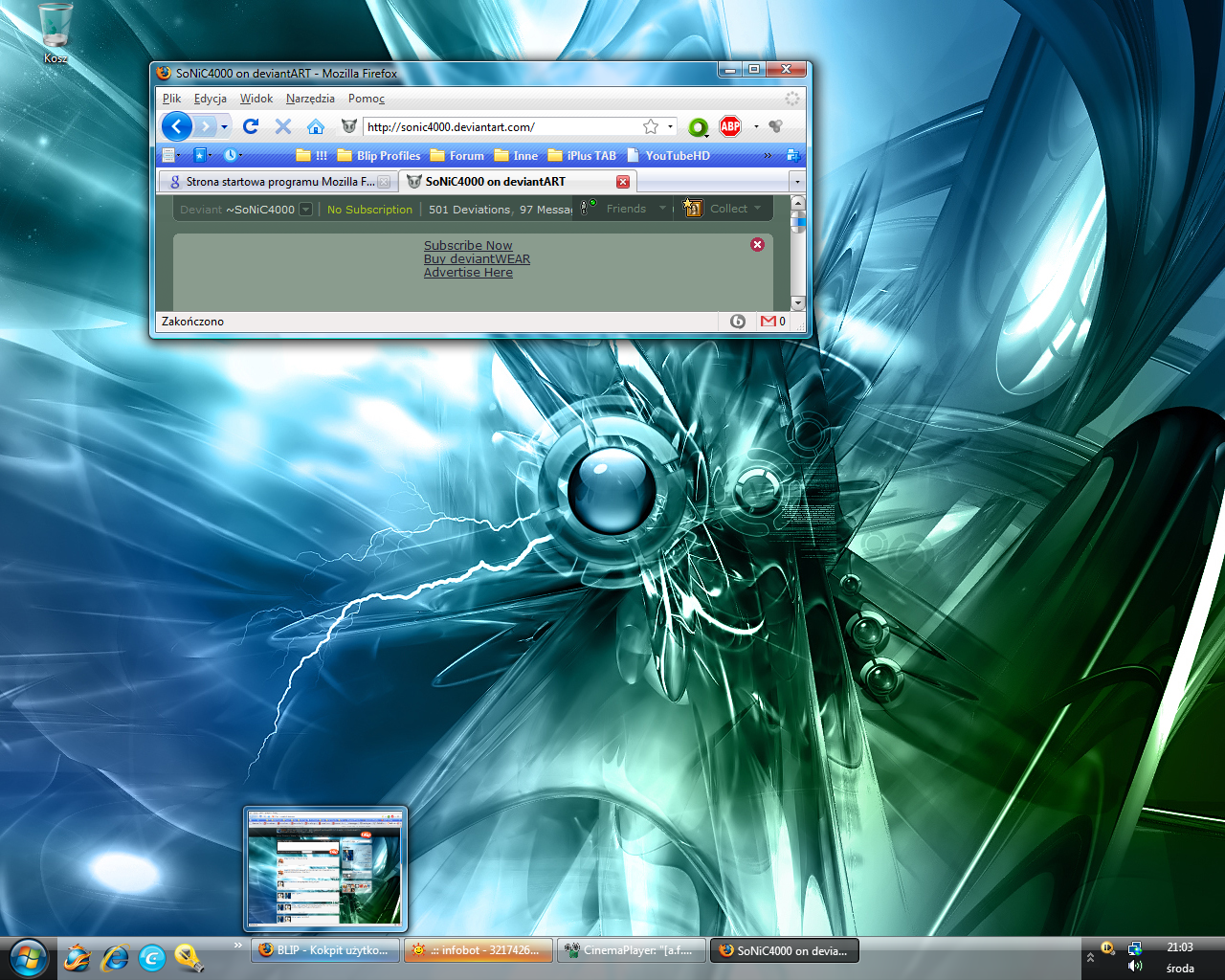
Task: Open the Adblock Plus dropdown arrow
Action: [x=756, y=126]
